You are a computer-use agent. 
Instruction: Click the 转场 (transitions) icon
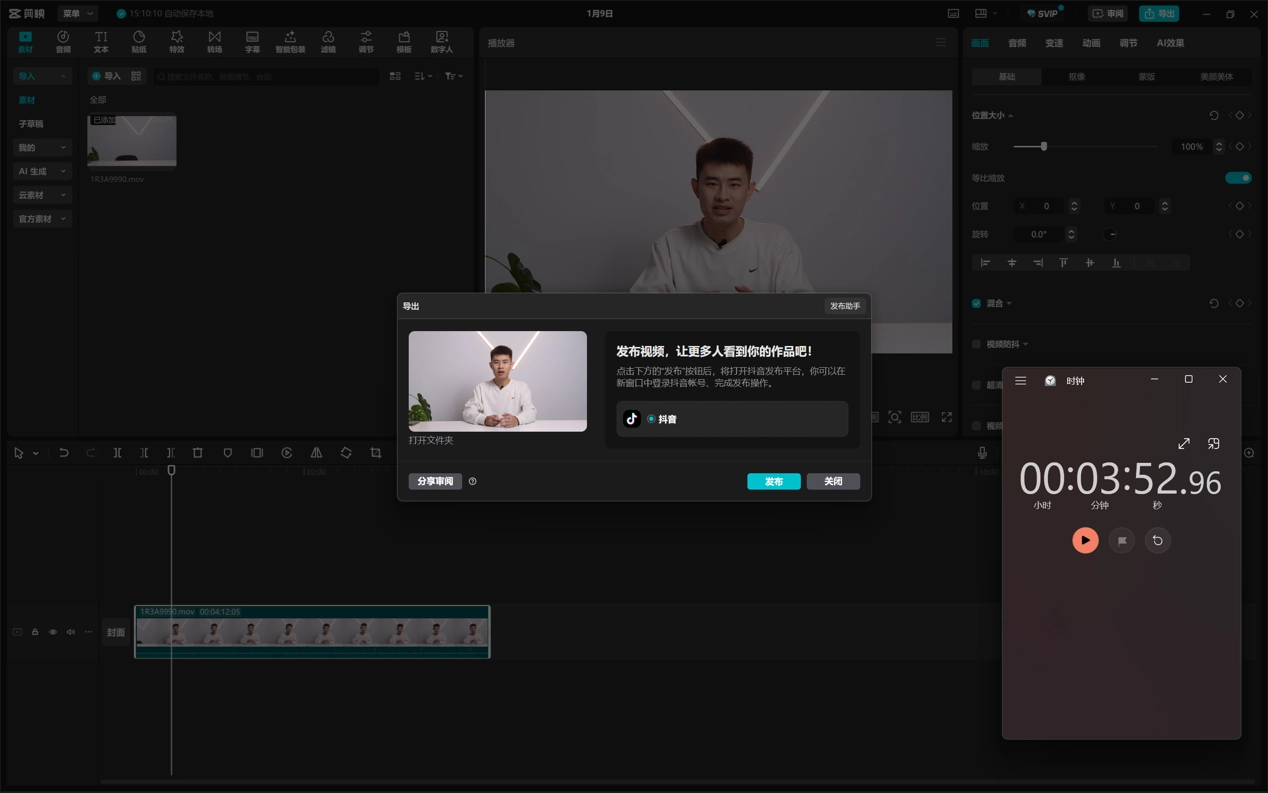point(214,41)
